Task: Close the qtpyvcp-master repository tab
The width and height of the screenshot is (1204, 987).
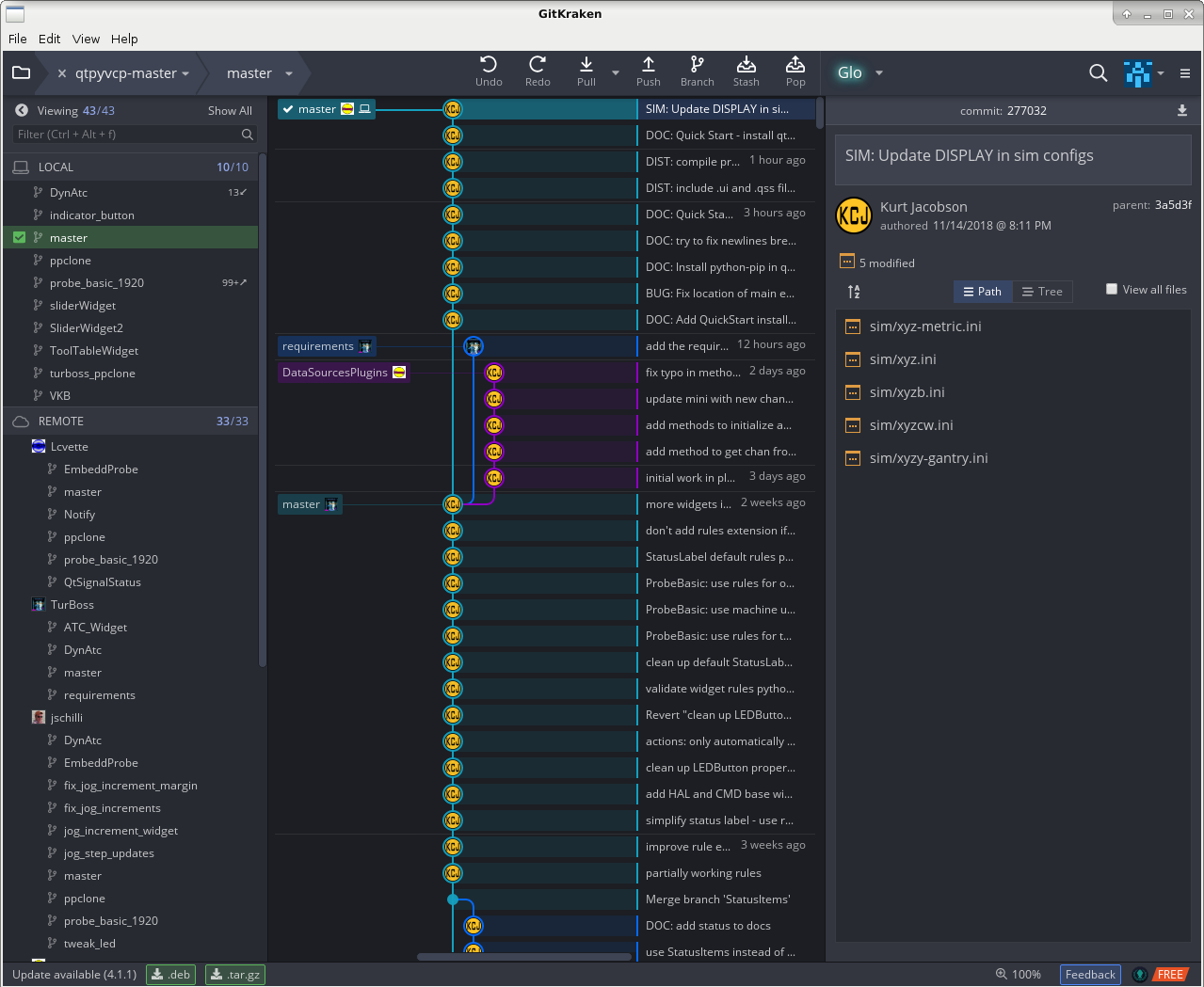Action: coord(62,73)
